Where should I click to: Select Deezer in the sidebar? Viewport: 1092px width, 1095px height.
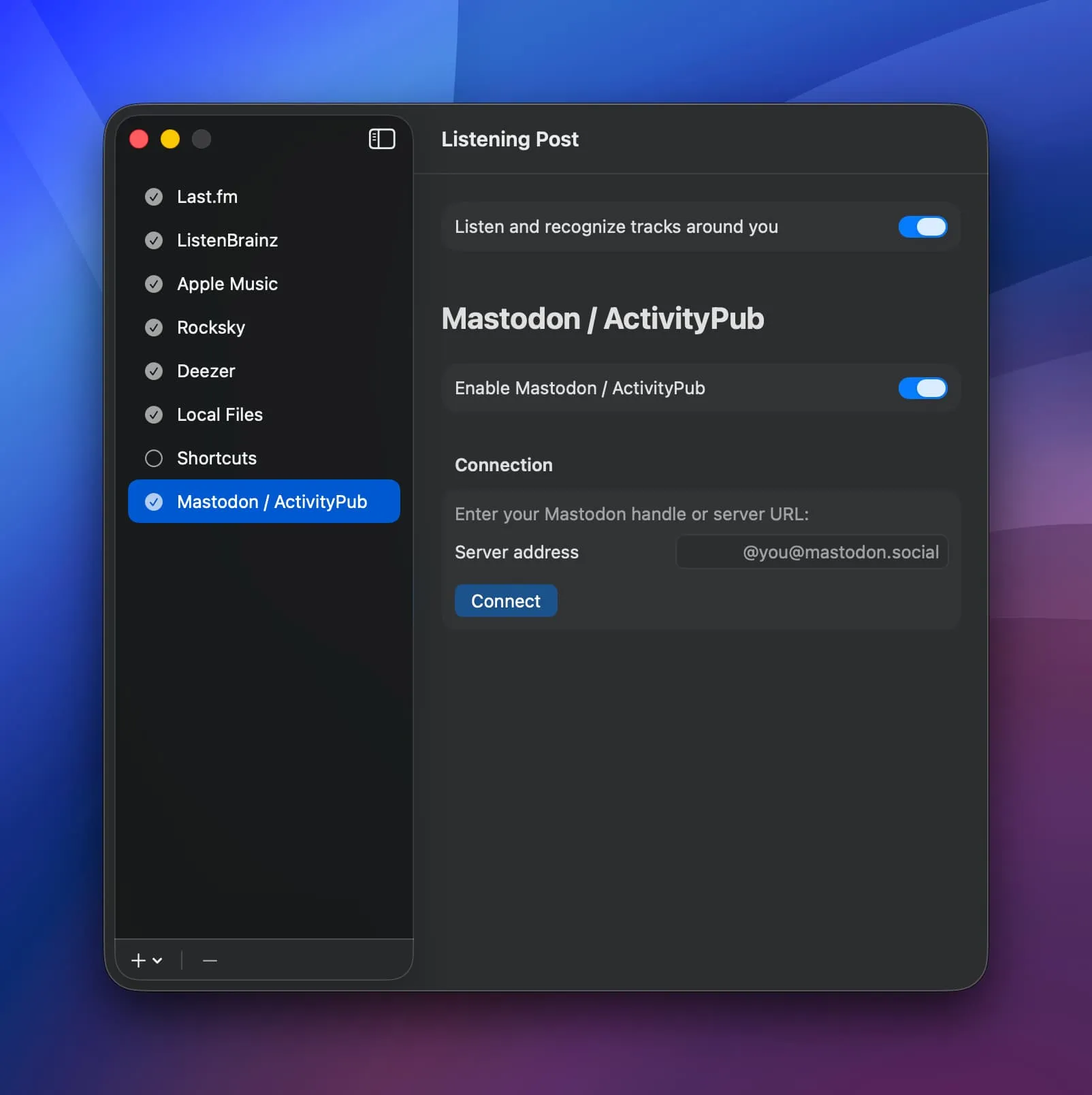pyautogui.click(x=204, y=371)
